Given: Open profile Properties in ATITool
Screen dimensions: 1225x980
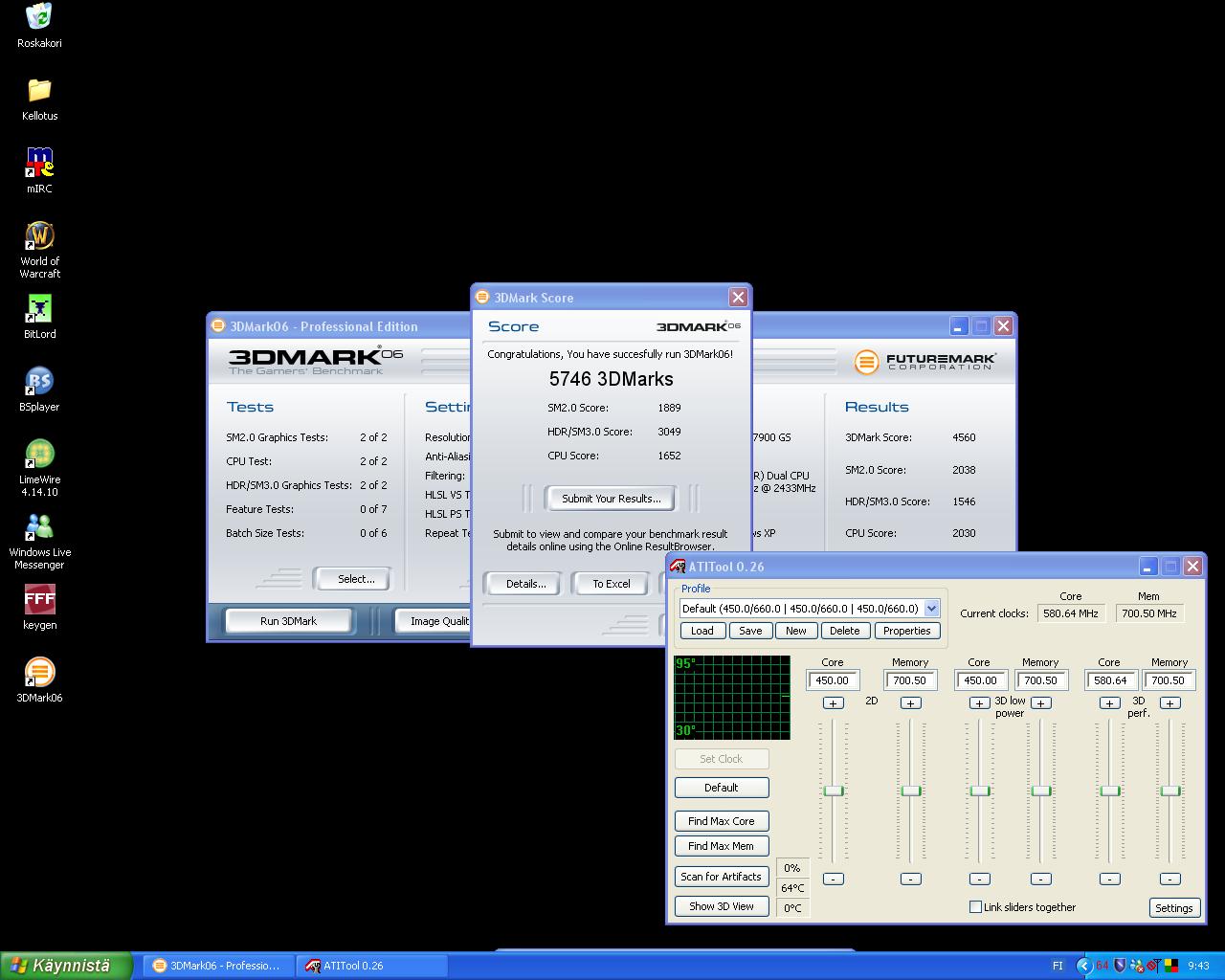Looking at the screenshot, I should (906, 631).
